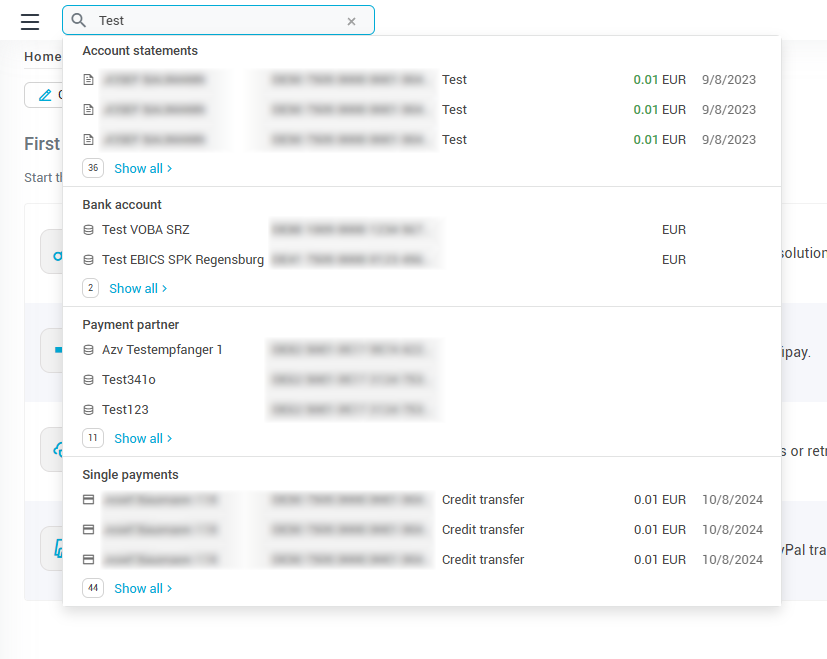Click database icon beside Test VOBA SRZ
The width and height of the screenshot is (827, 659).
click(x=88, y=230)
